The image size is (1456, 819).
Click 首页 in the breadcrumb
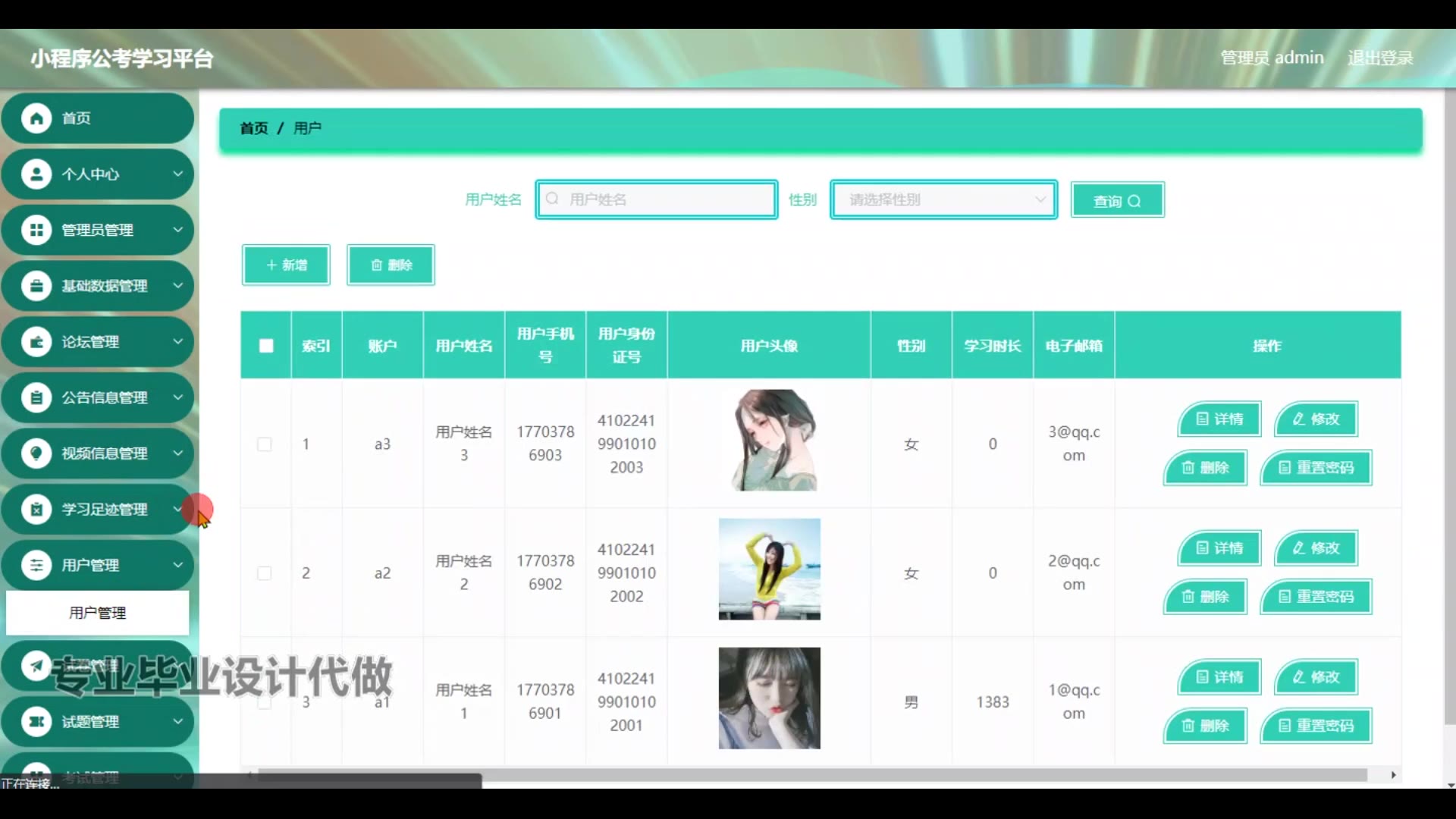coord(254,128)
